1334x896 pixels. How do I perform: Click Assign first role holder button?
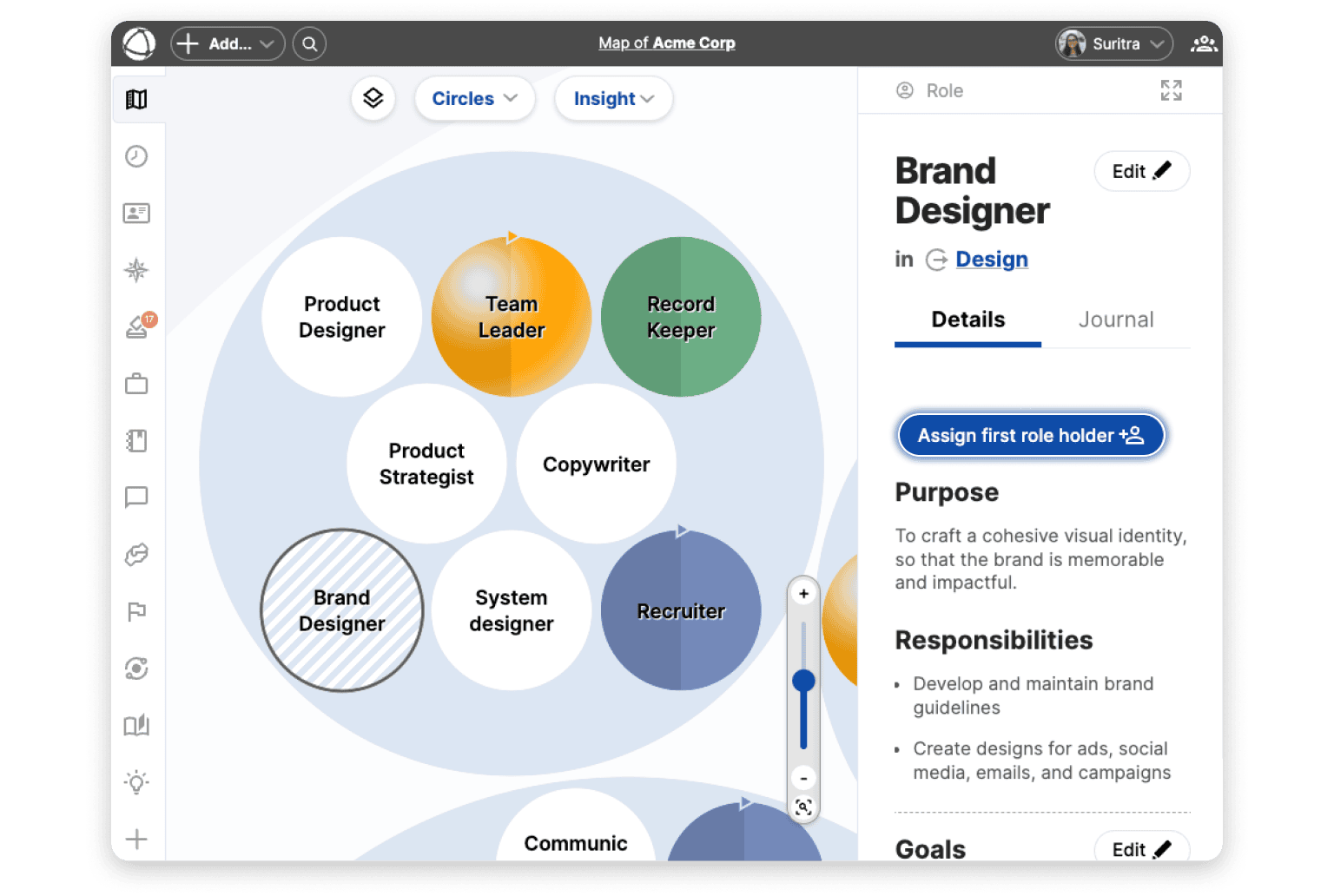point(1030,435)
